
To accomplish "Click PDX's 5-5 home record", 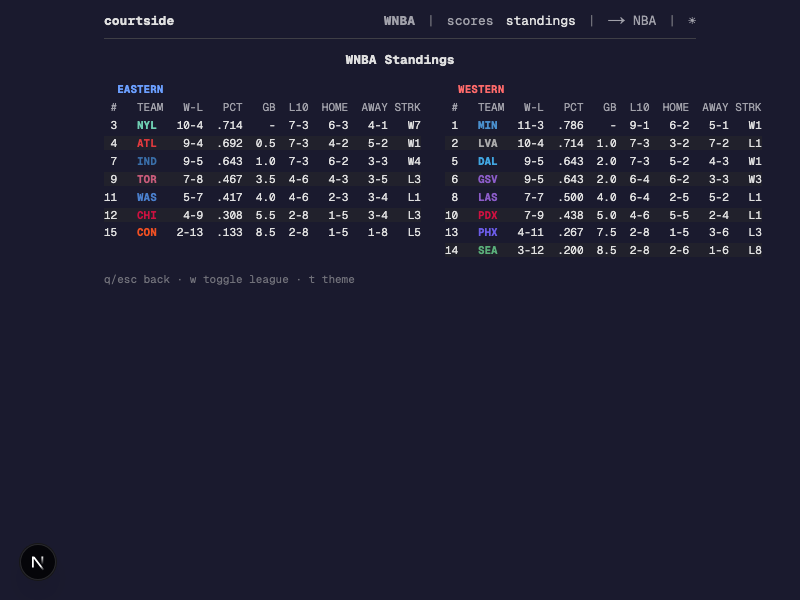I will 679,215.
